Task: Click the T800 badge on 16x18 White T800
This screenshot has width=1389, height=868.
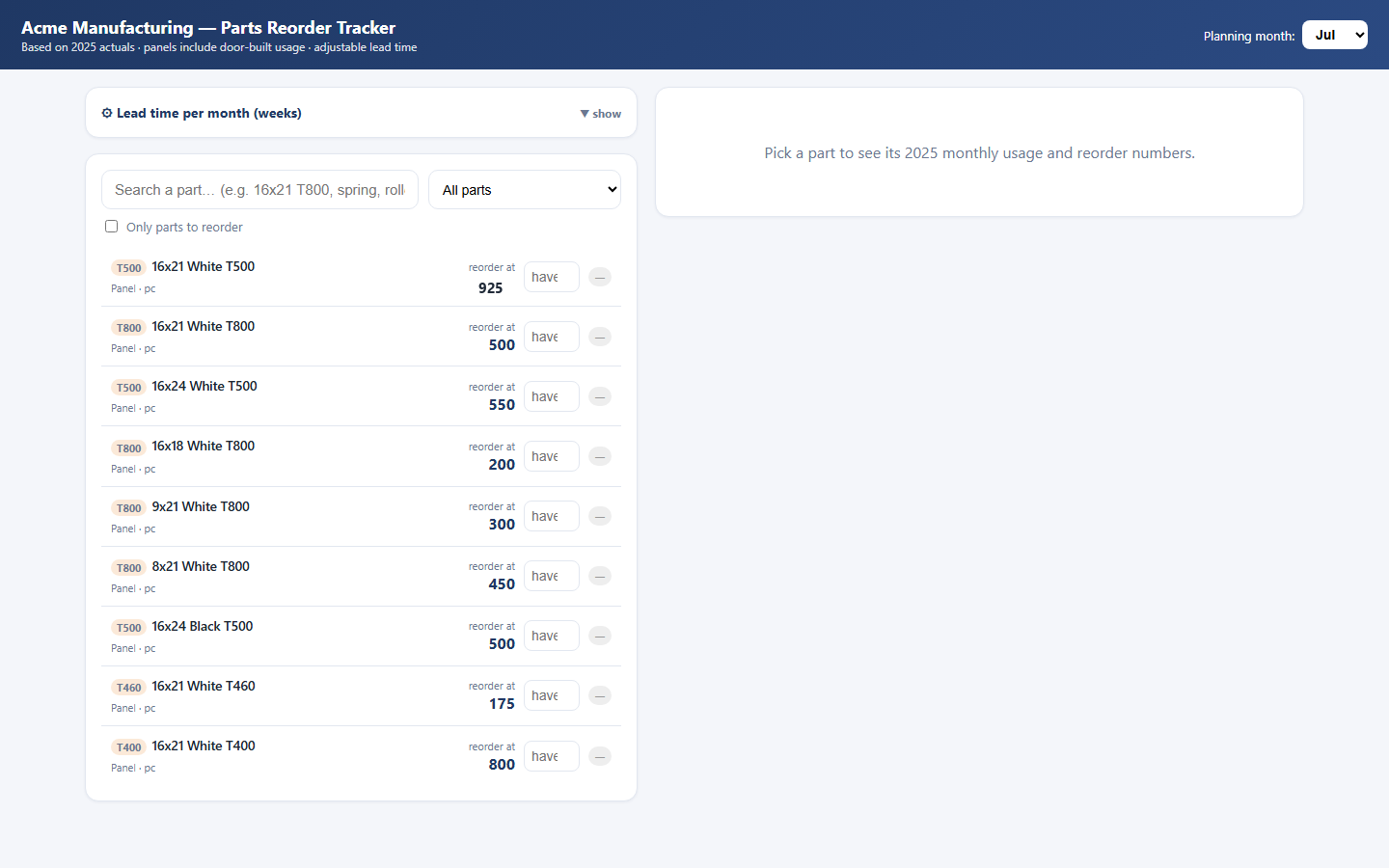Action: coord(128,448)
